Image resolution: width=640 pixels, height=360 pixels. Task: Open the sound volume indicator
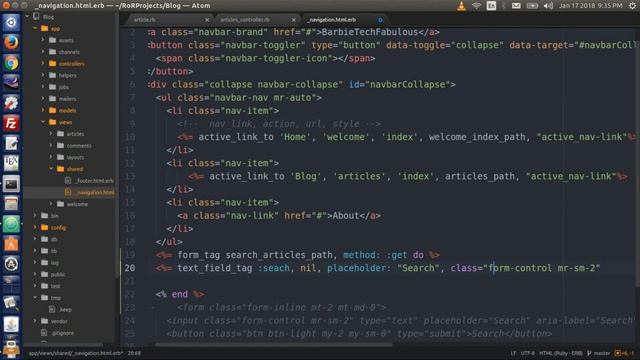549,6
